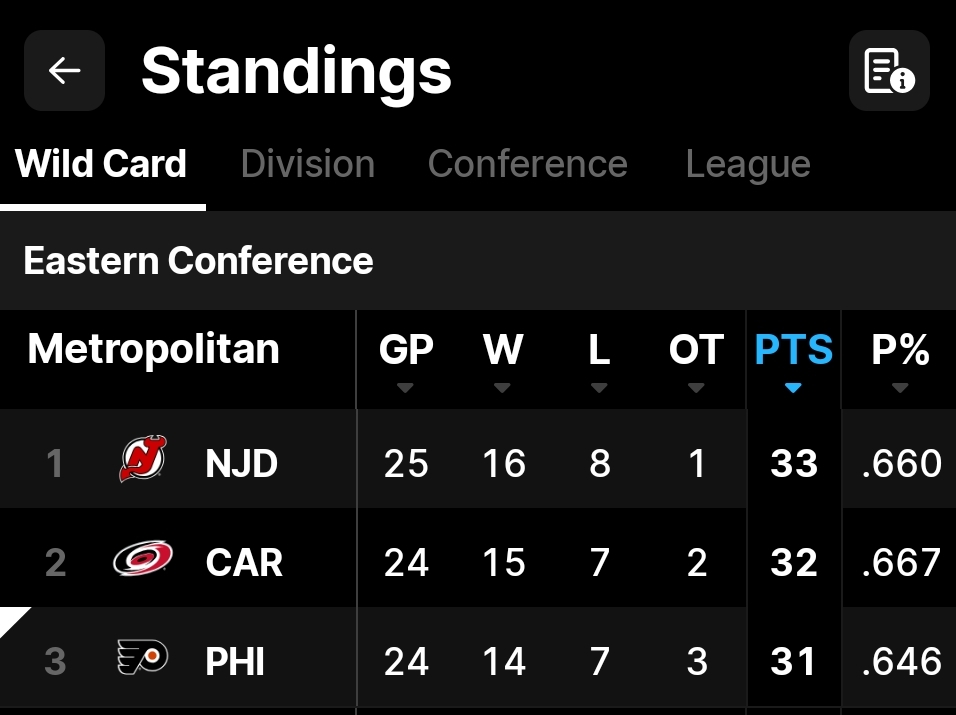
Task: Tap the Philadelphia Flyers logo
Action: (143, 659)
